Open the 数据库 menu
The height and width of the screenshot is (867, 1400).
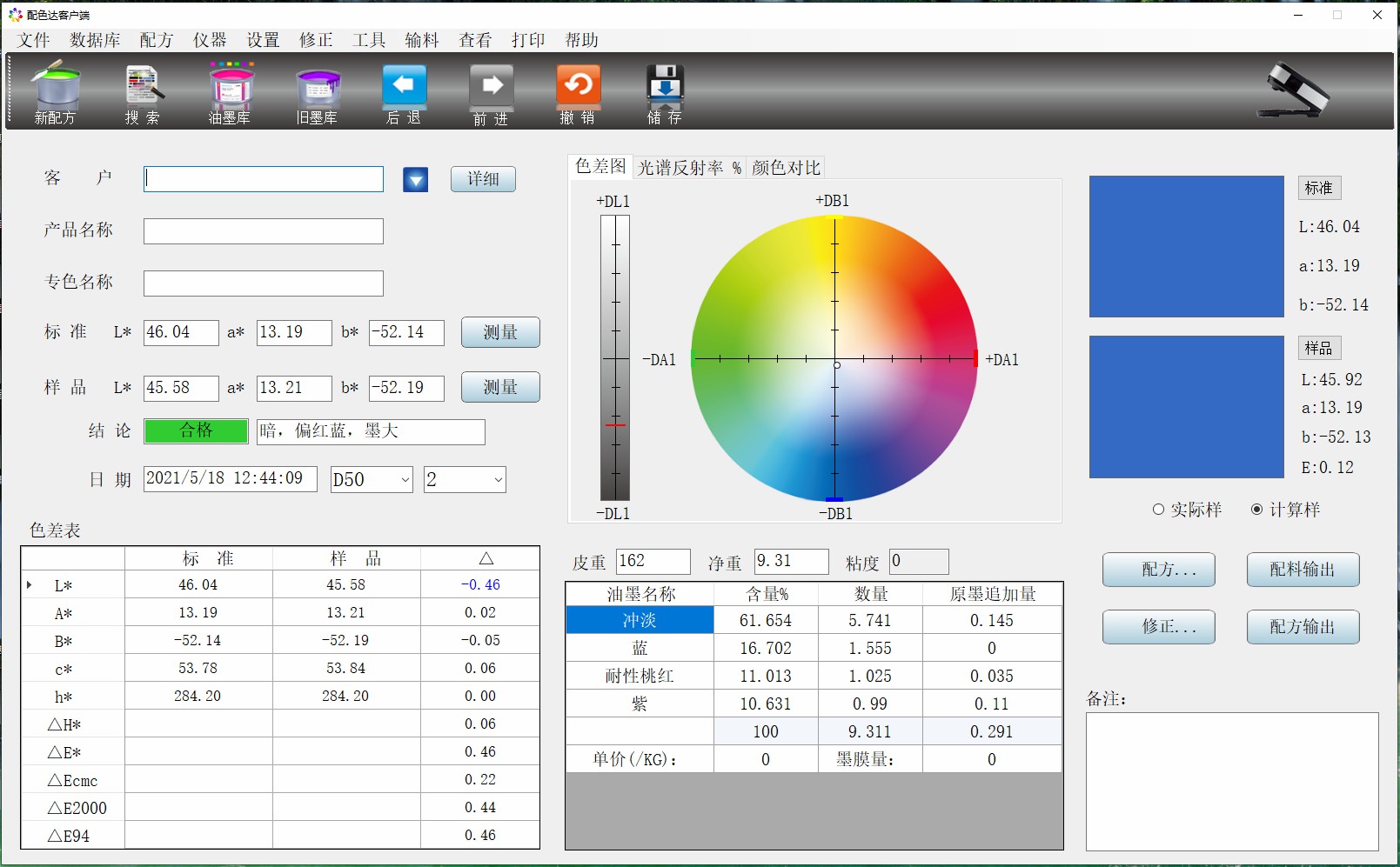(x=95, y=40)
